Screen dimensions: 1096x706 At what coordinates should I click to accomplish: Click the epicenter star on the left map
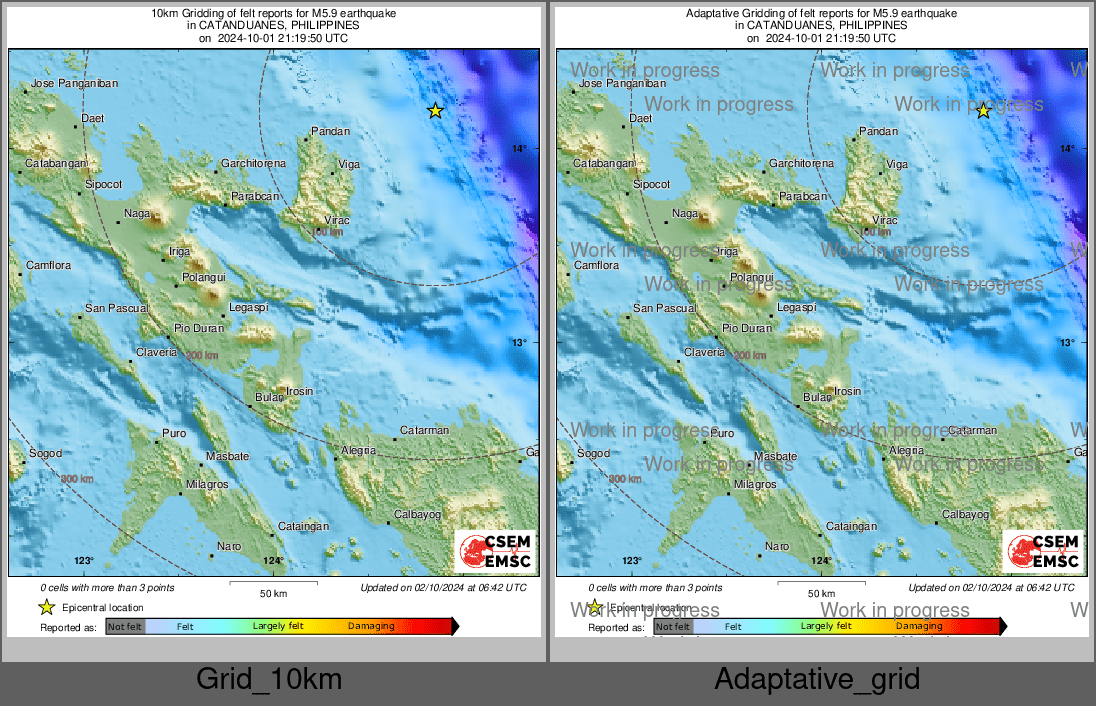pos(435,111)
